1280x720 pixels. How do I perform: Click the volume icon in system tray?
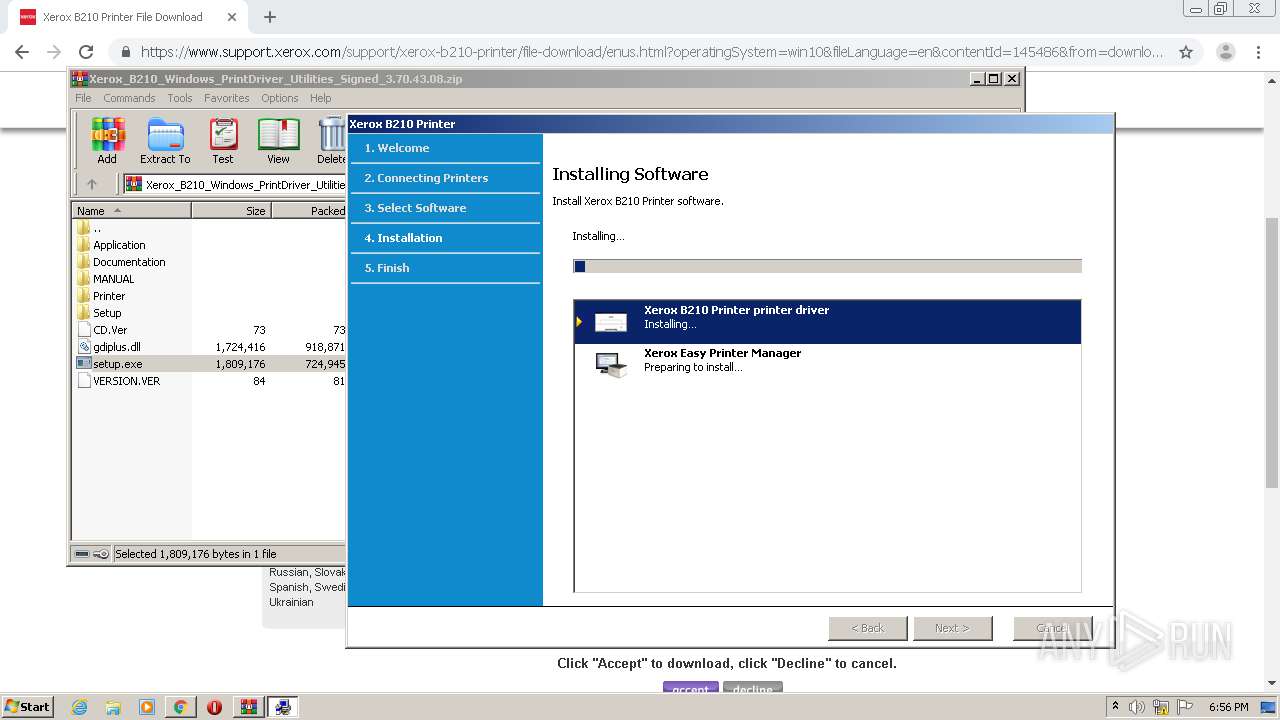point(1137,707)
